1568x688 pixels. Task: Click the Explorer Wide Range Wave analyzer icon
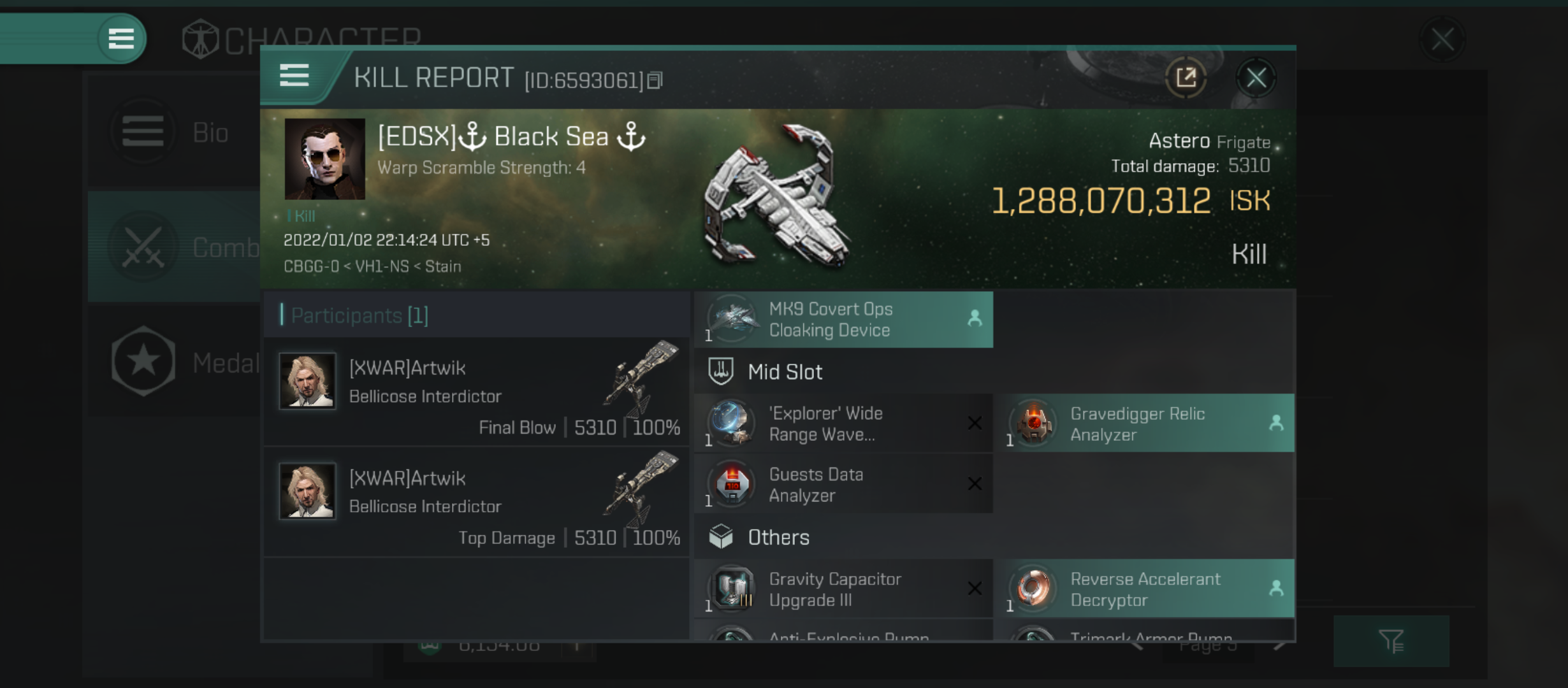coord(732,422)
